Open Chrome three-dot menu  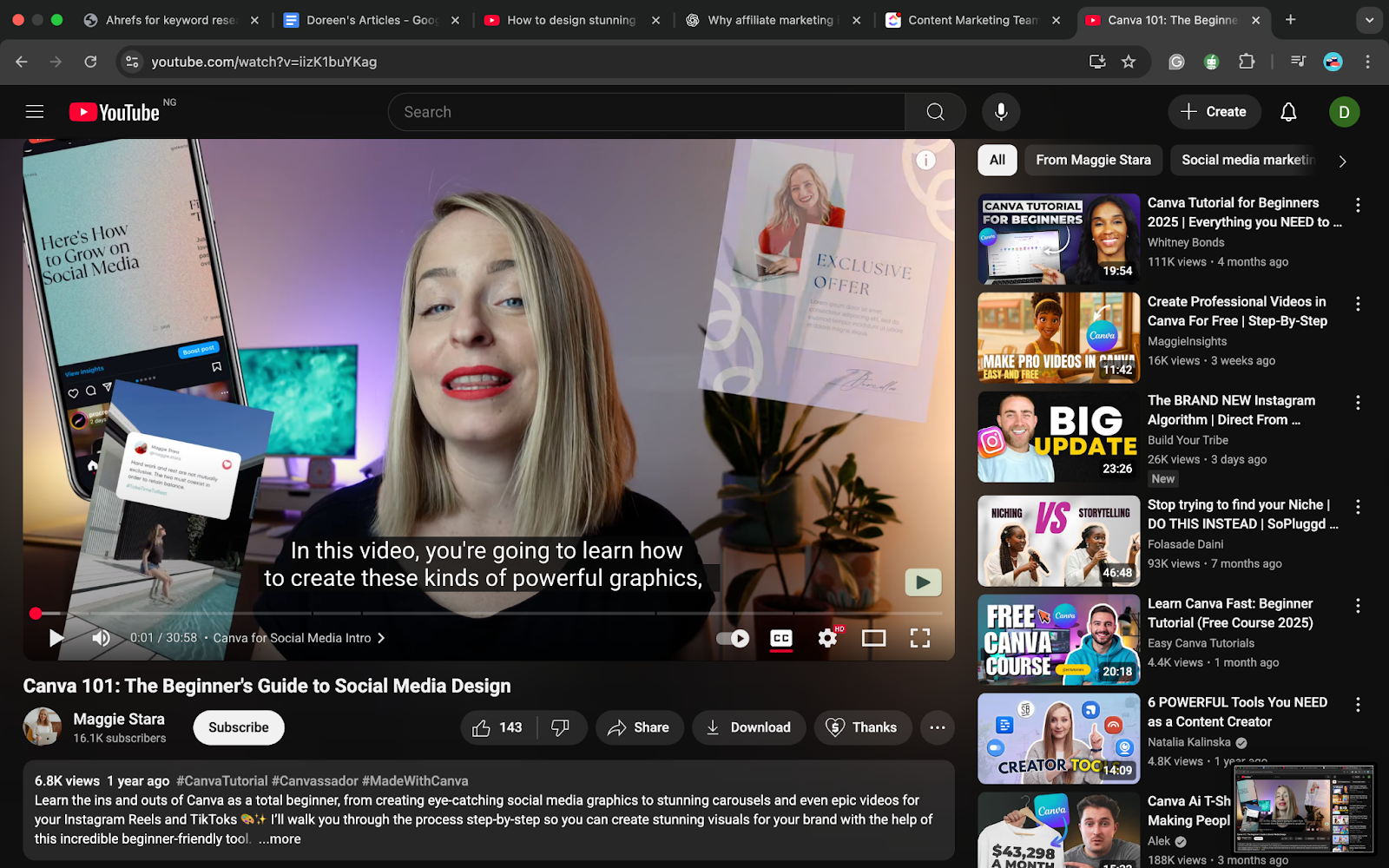[x=1367, y=62]
